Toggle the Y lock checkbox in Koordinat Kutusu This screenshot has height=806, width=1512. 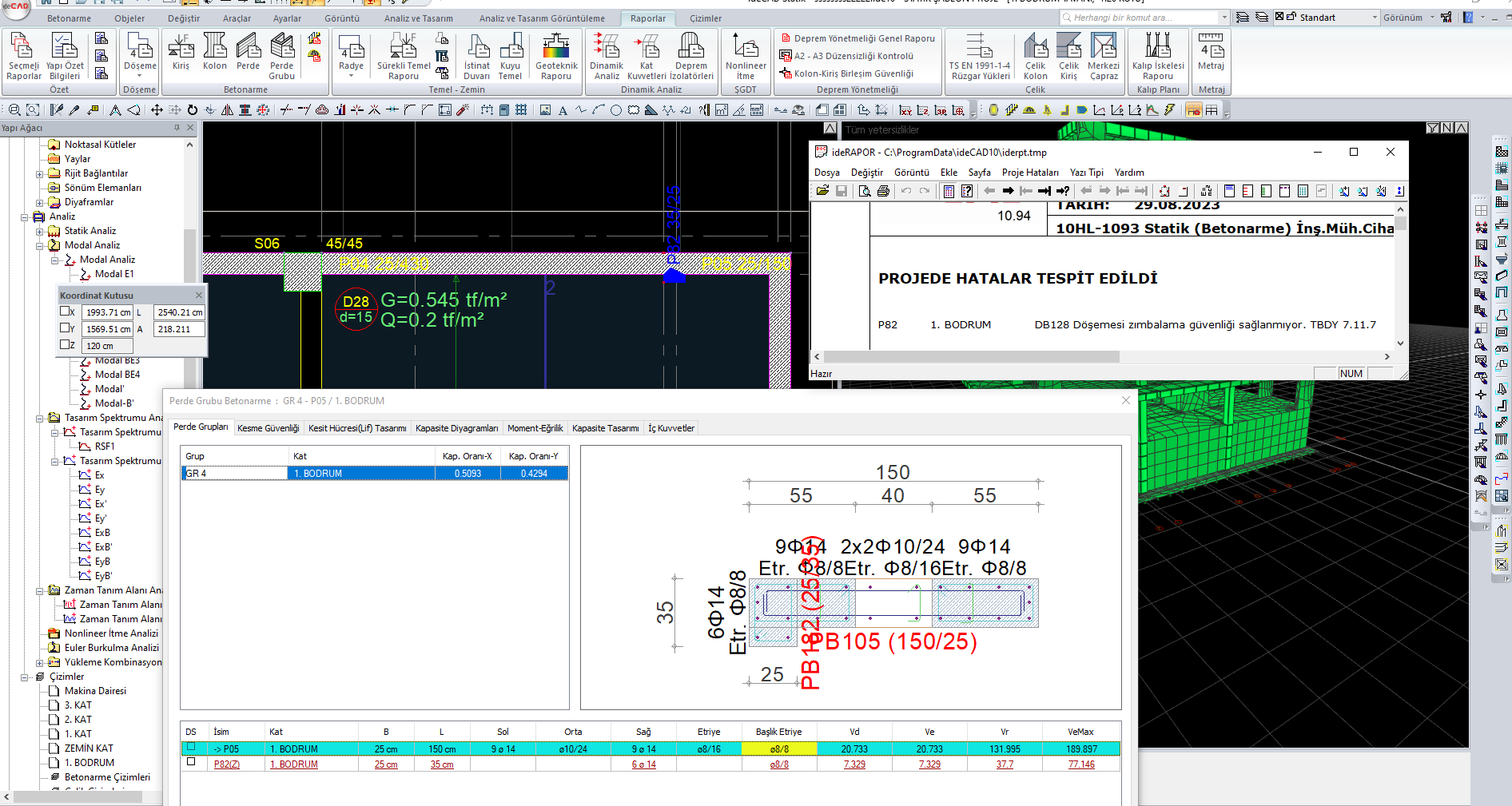65,328
